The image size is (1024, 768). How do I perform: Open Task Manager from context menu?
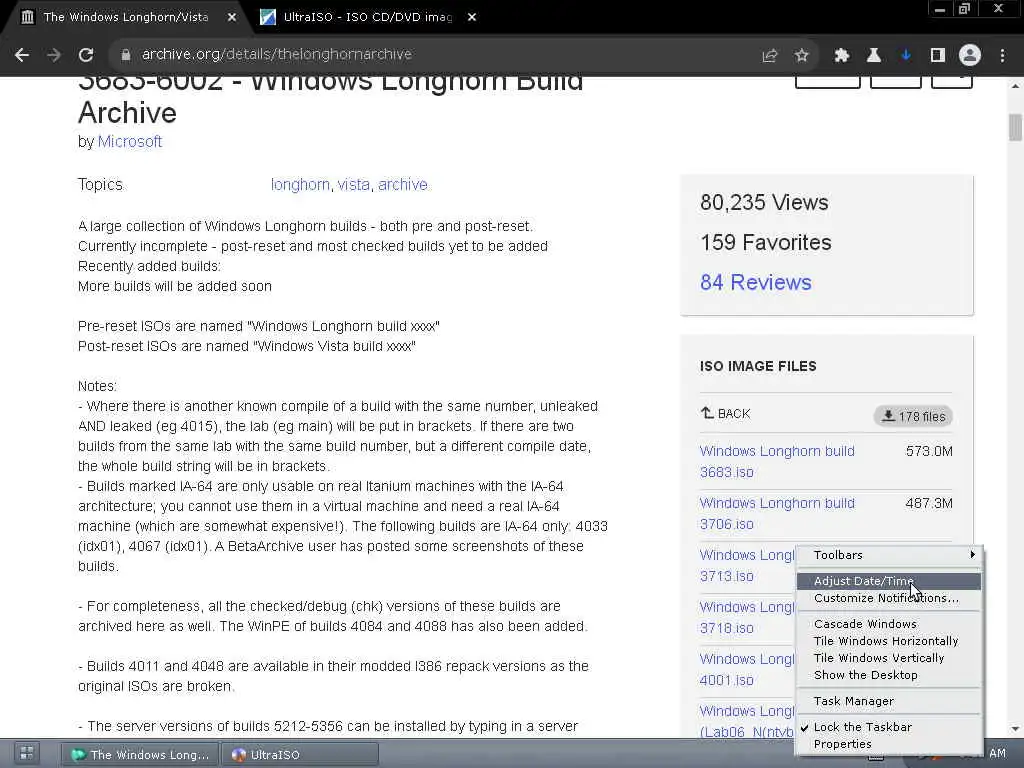889,701
